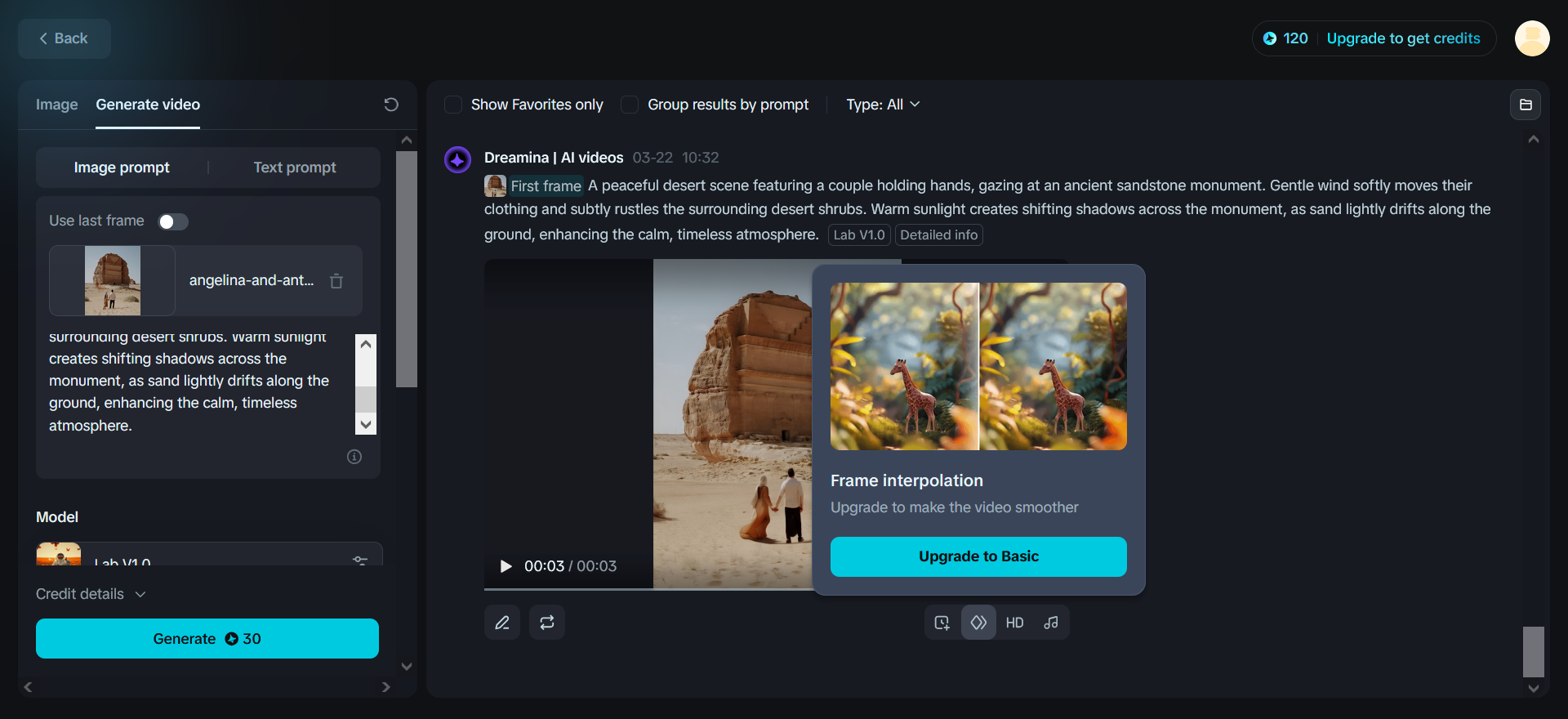The width and height of the screenshot is (1568, 719).
Task: Open the user profile avatar
Action: 1532,38
